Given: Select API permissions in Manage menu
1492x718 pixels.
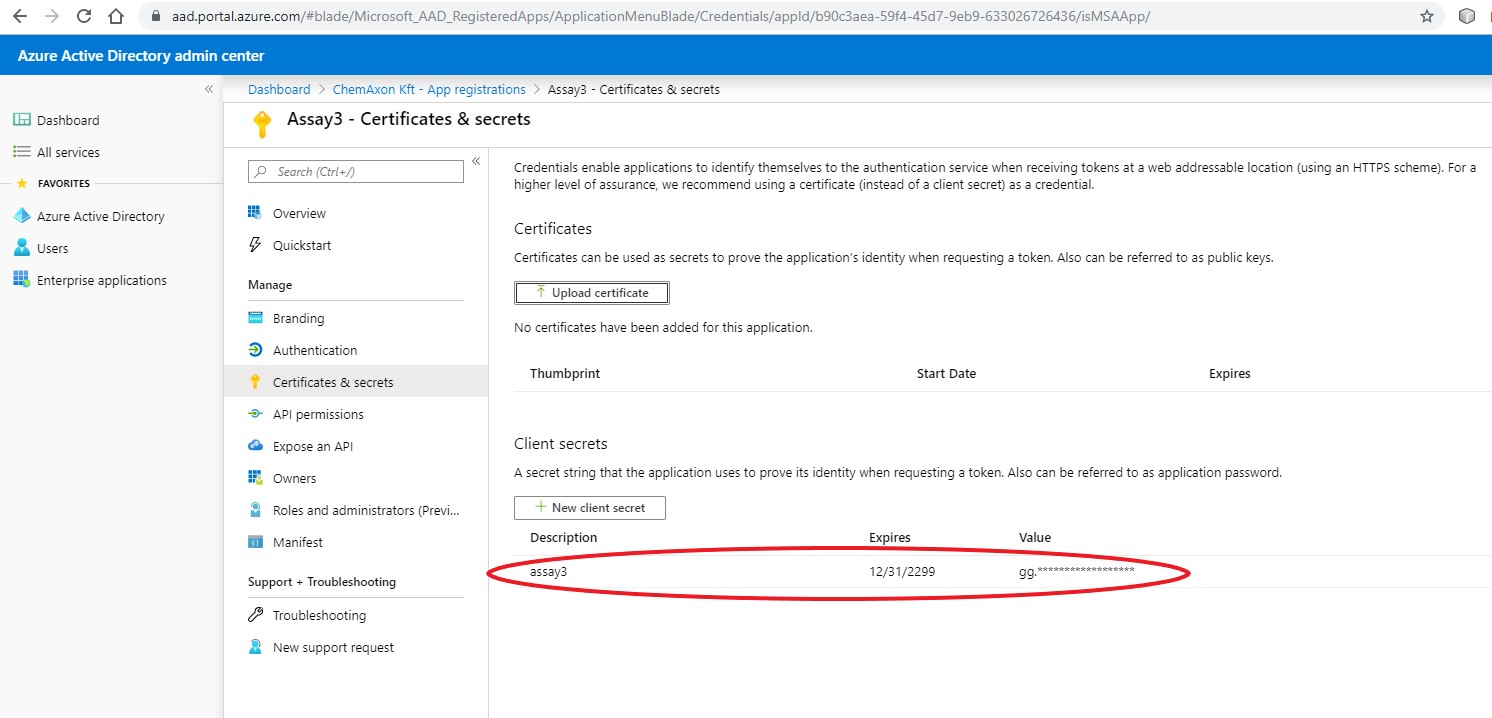Looking at the screenshot, I should pos(318,414).
